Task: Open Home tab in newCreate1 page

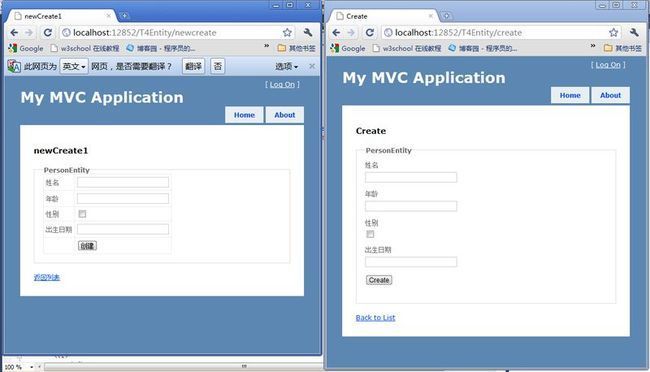Action: click(244, 115)
